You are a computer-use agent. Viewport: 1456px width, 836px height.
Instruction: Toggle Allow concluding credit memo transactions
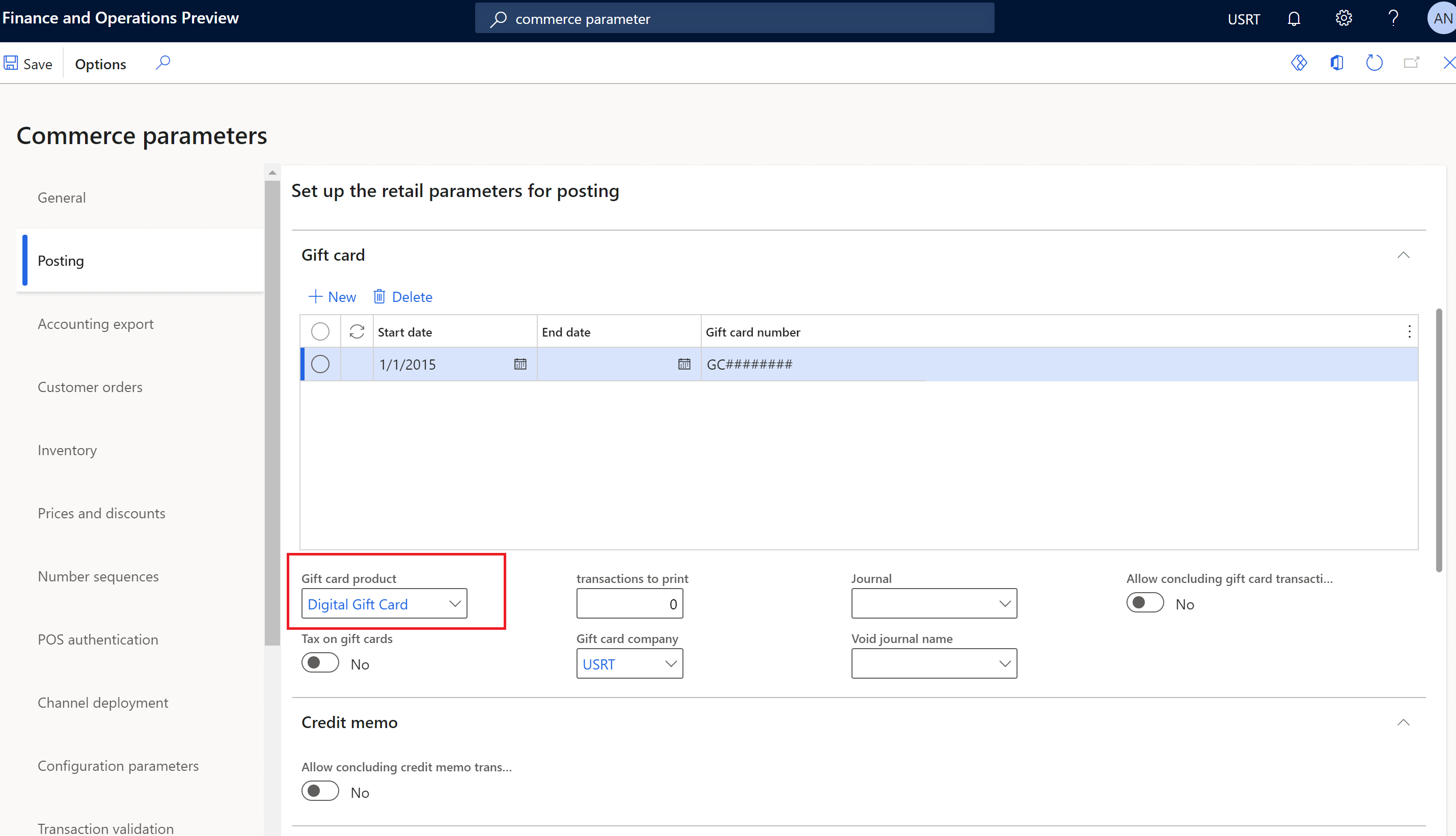click(x=320, y=791)
